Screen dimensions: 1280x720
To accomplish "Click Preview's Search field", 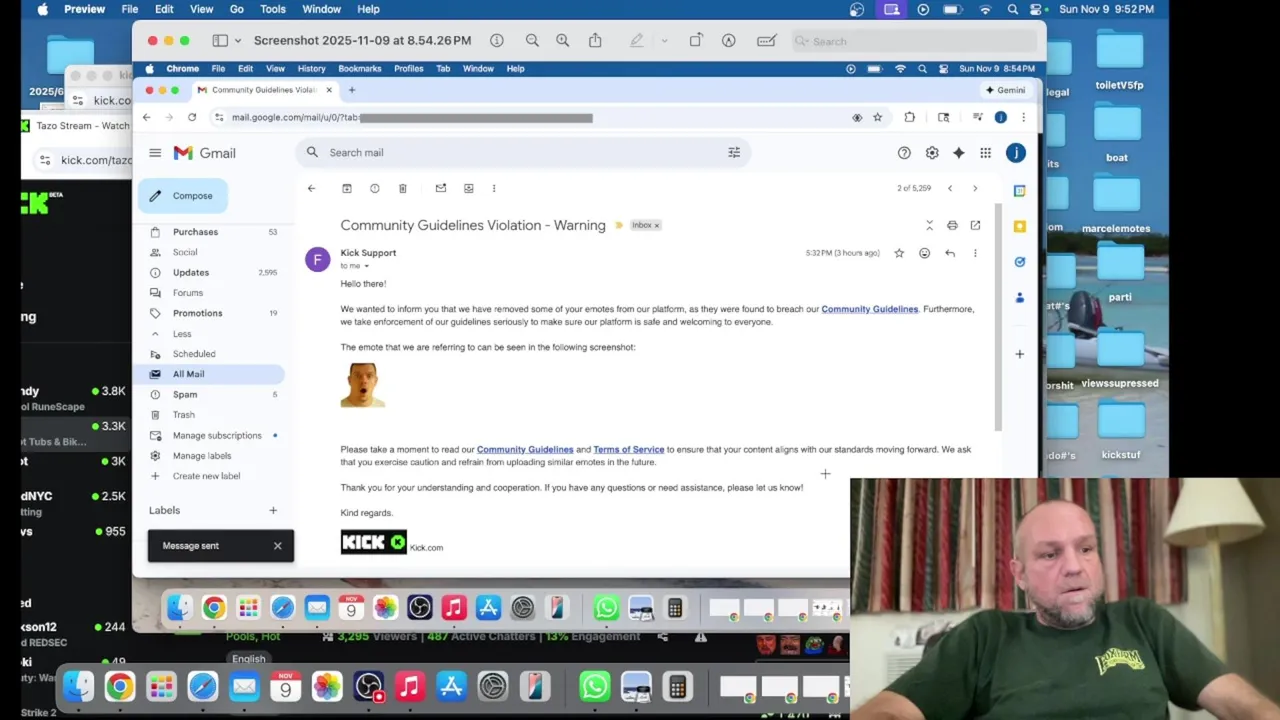I will [x=913, y=41].
